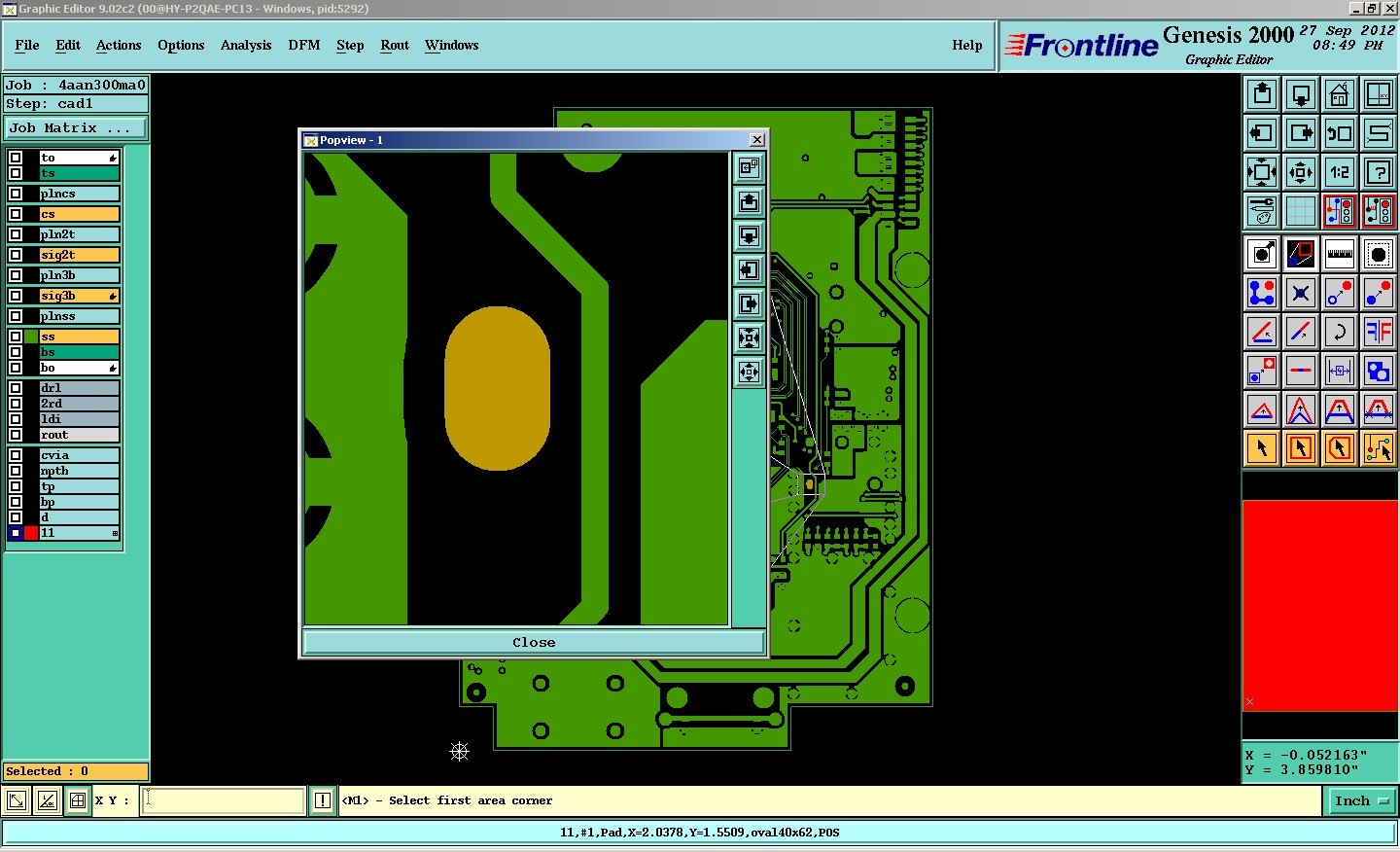Click the Windows menu item

tap(452, 46)
